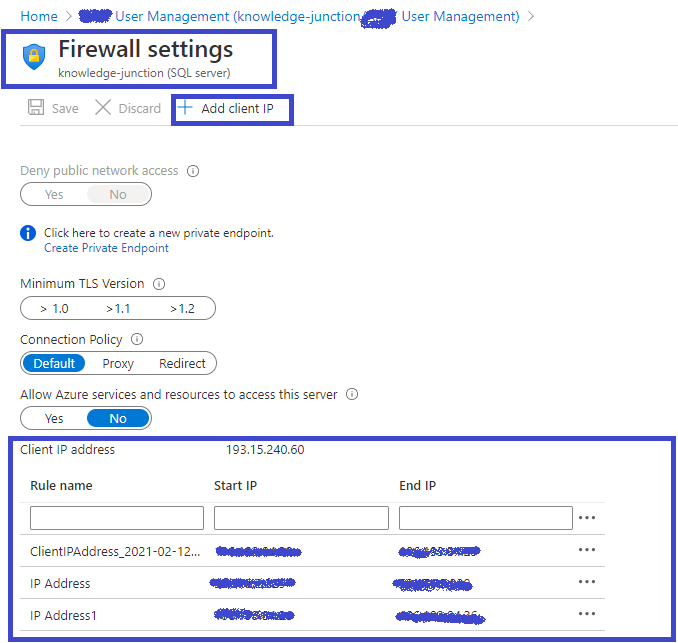Click the empty Rule name input field
678x643 pixels.
click(117, 518)
